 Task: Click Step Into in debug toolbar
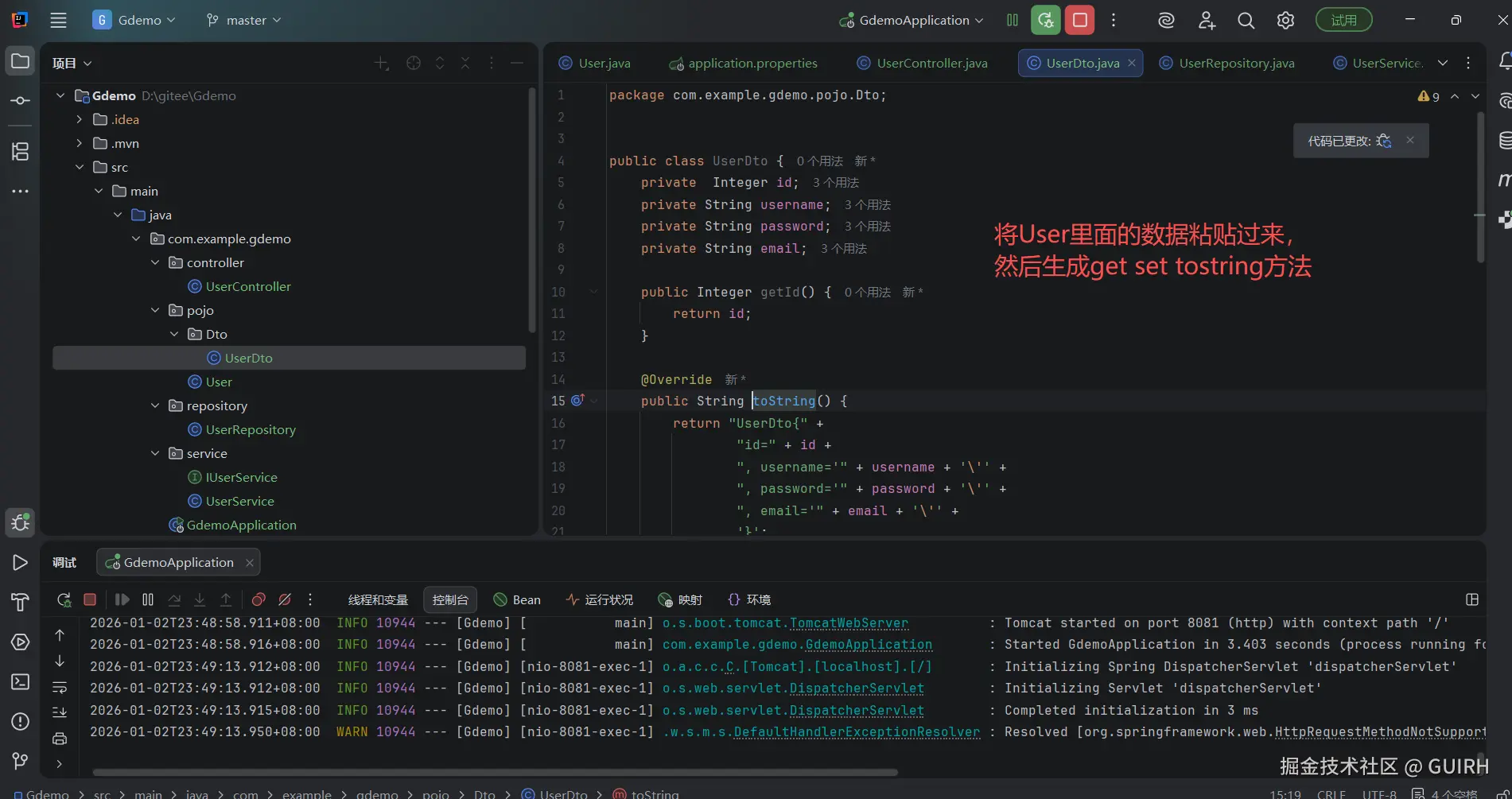click(x=200, y=599)
